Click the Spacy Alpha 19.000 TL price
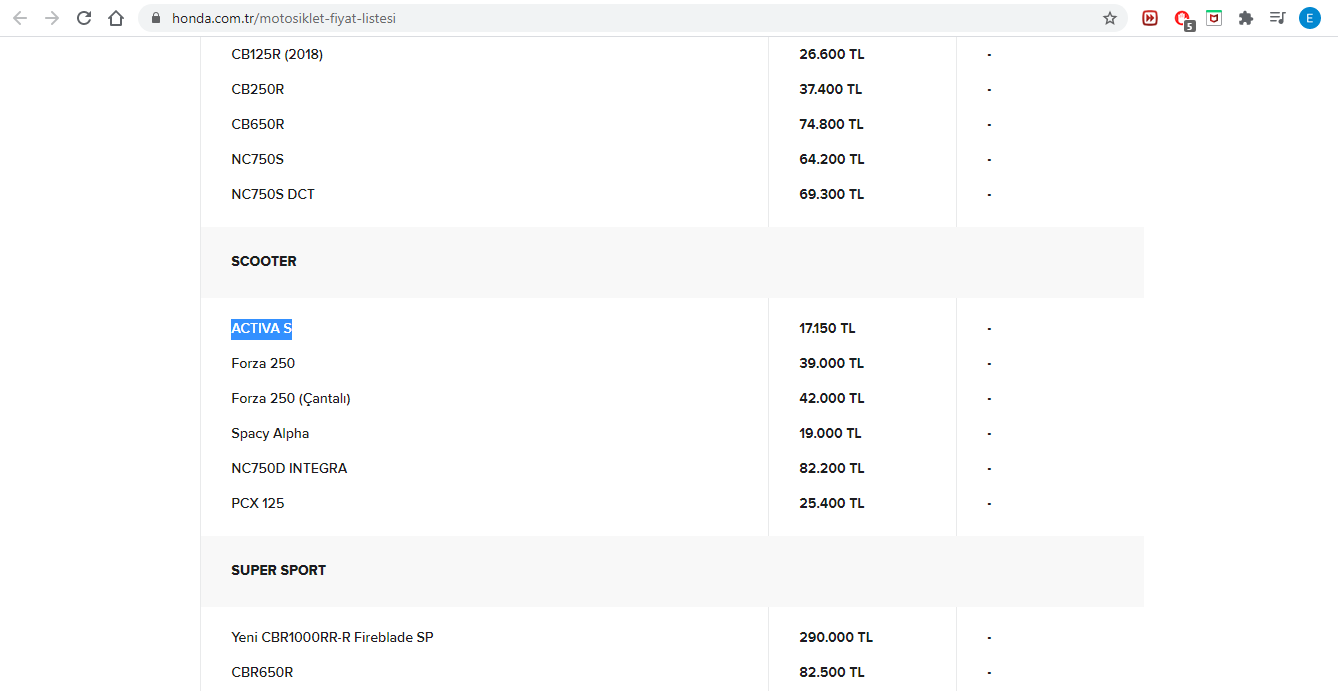The image size is (1338, 691). (830, 433)
